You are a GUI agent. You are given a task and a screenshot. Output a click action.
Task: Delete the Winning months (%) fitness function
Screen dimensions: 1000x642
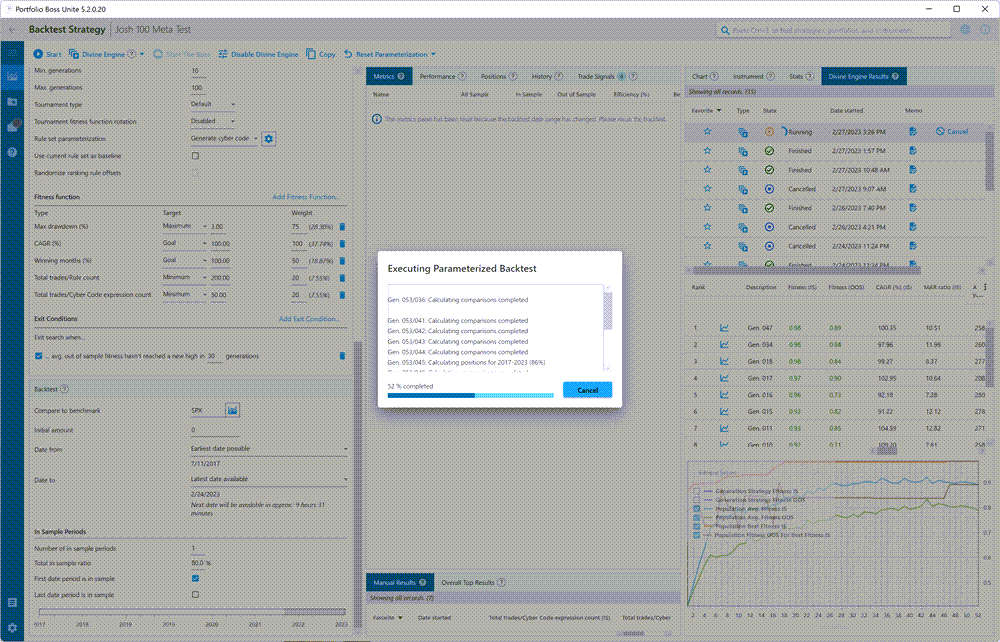(342, 261)
